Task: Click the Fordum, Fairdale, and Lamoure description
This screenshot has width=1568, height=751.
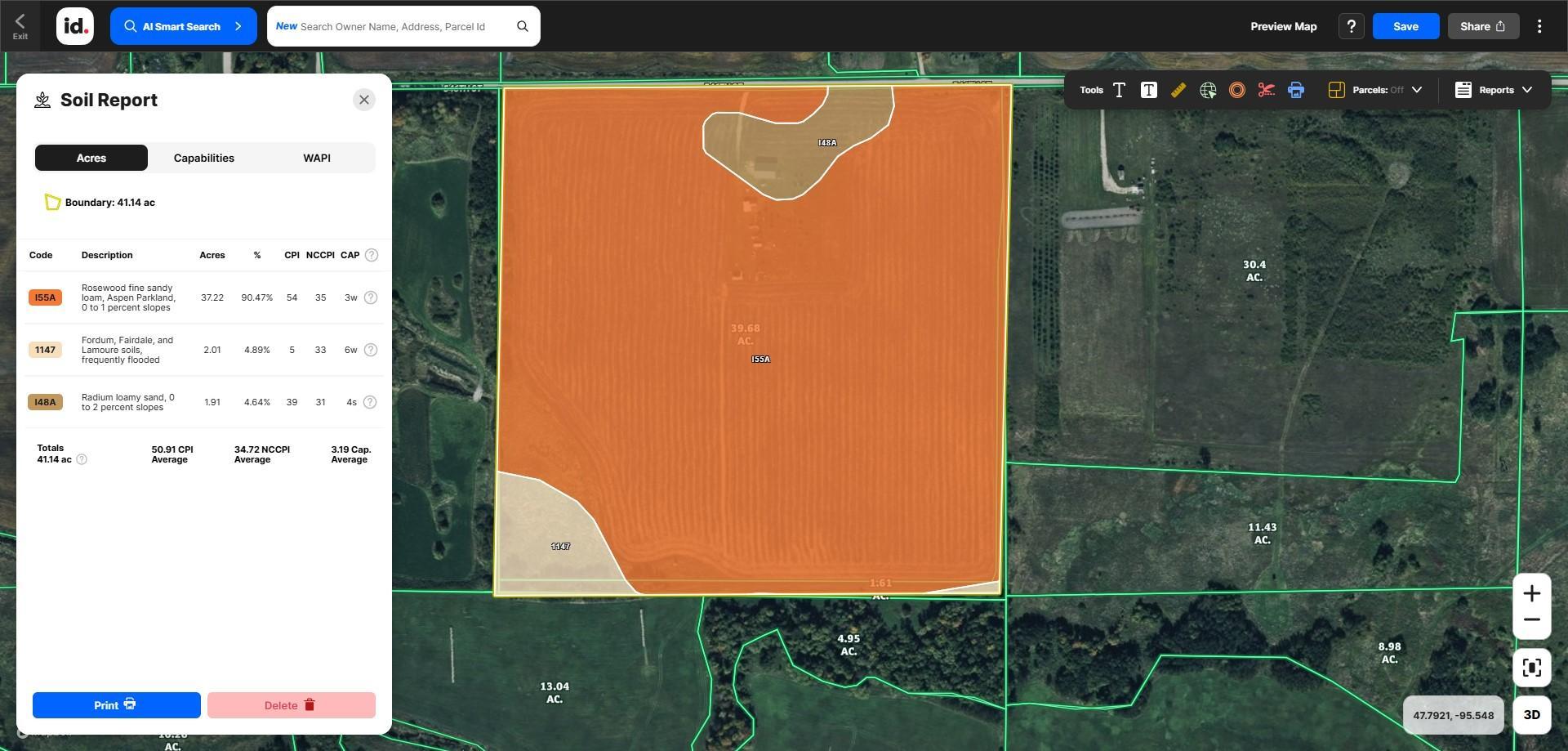Action: coord(127,350)
